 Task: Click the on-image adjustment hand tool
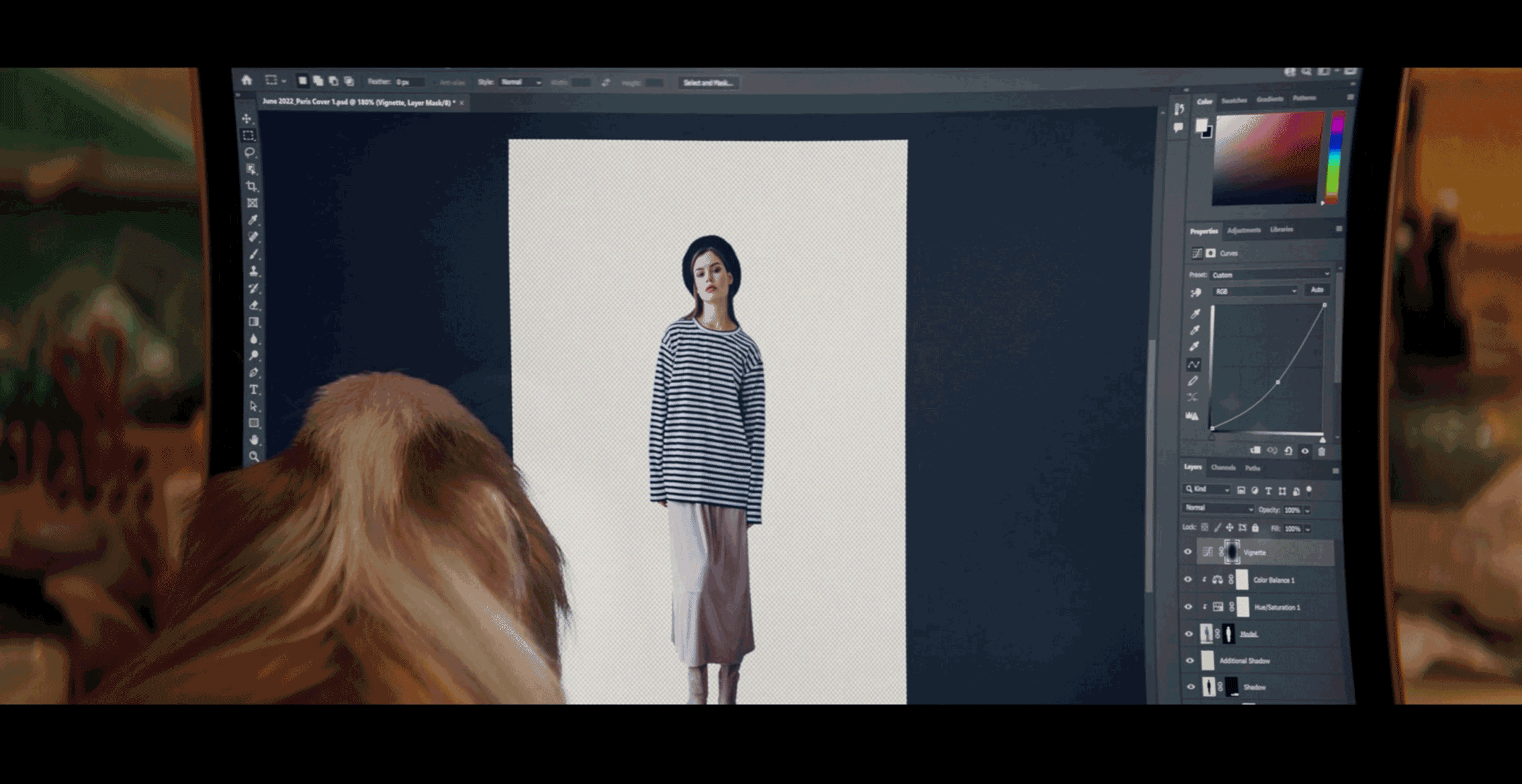1195,292
